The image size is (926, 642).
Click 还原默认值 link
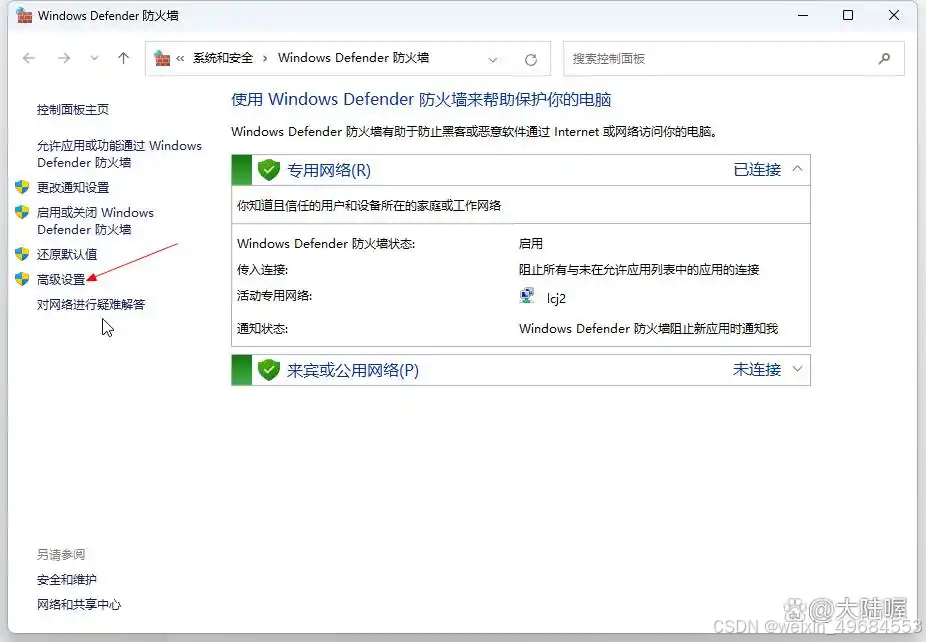tap(67, 254)
